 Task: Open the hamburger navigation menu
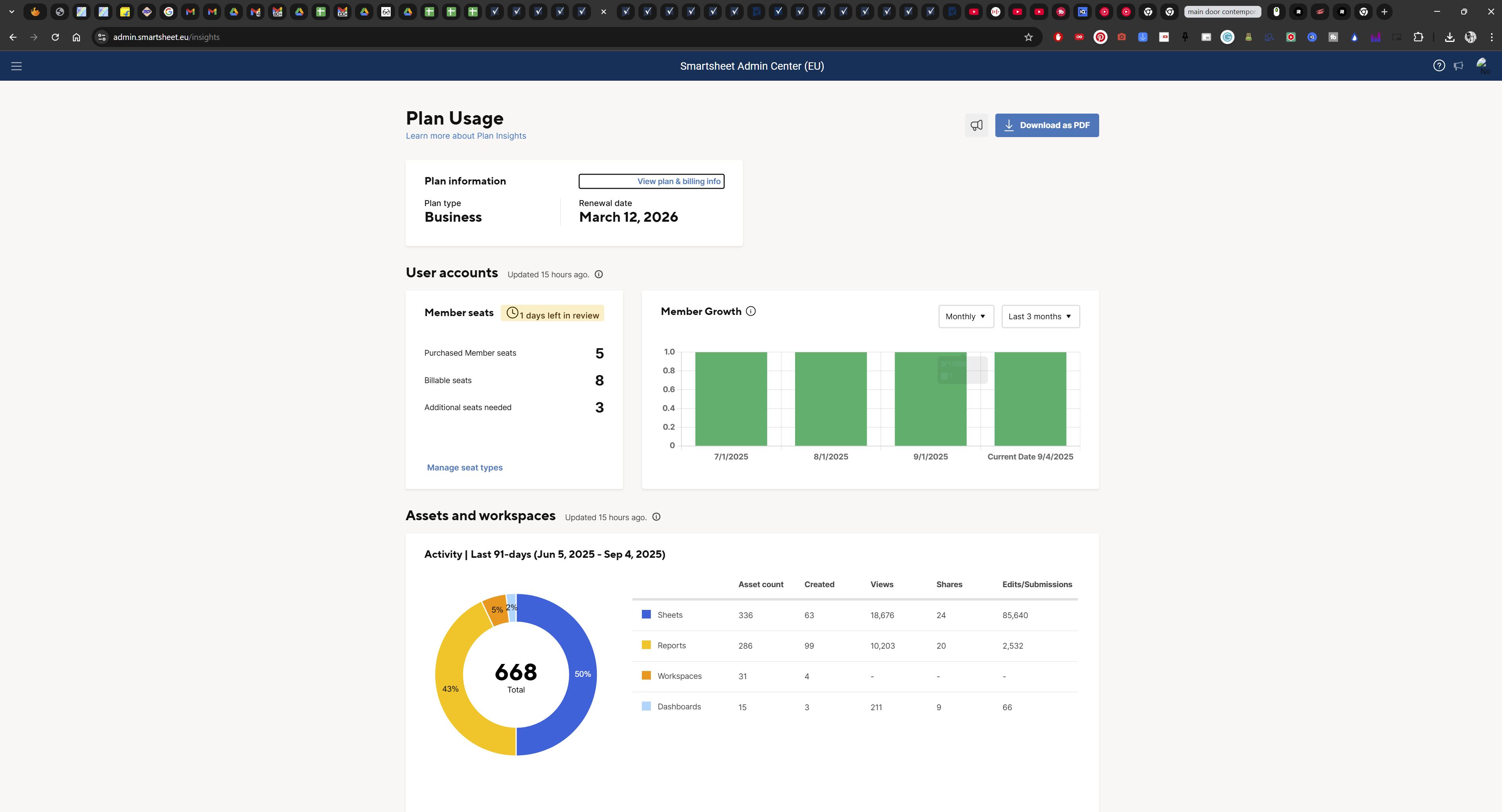pos(16,66)
